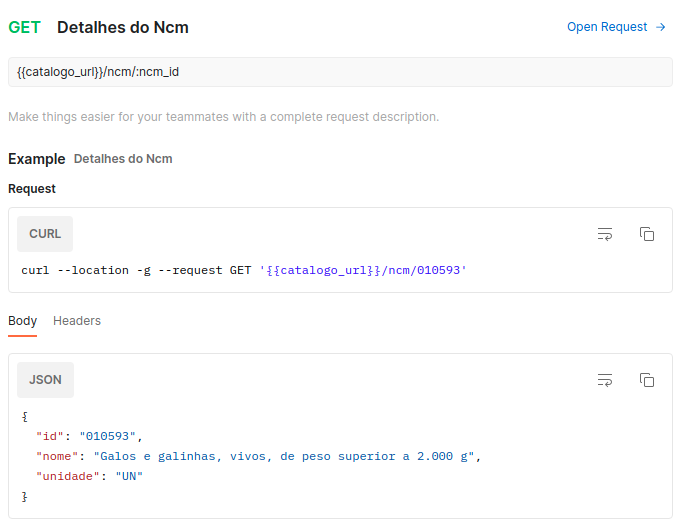This screenshot has height=532, width=686.
Task: Click the "unidade" key in JSON
Action: pos(68,476)
